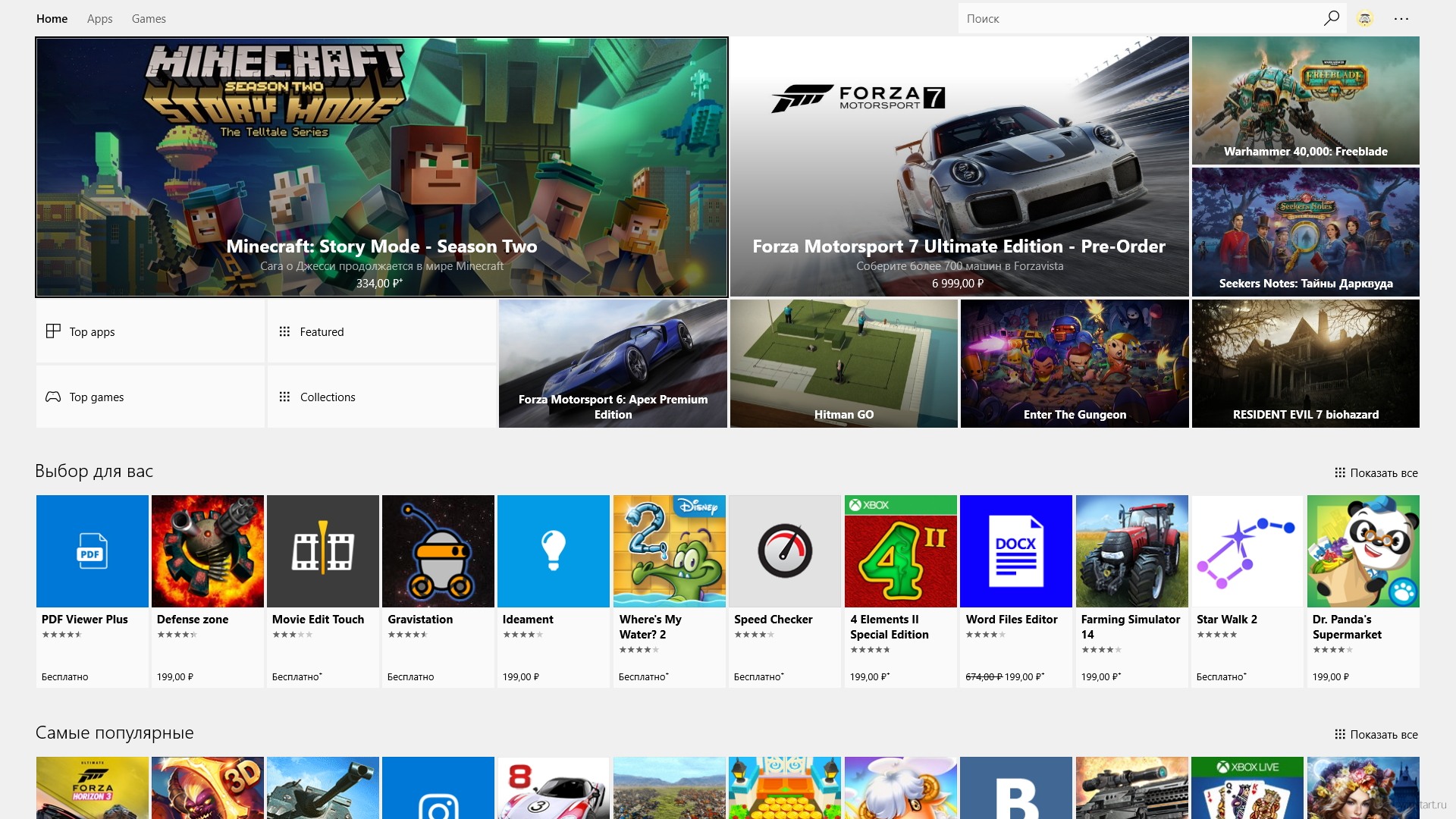
Task: Open Hitman GO tile
Action: pyautogui.click(x=843, y=363)
